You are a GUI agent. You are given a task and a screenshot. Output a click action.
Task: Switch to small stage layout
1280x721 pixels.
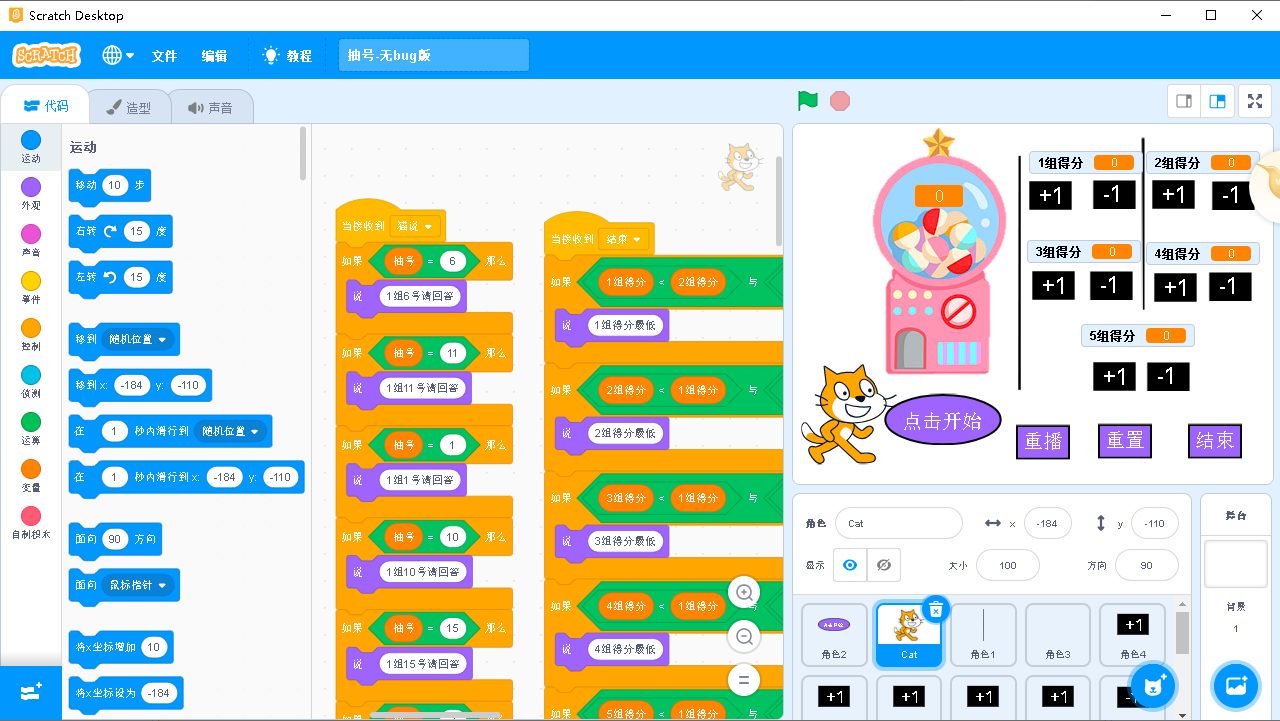[x=1184, y=101]
